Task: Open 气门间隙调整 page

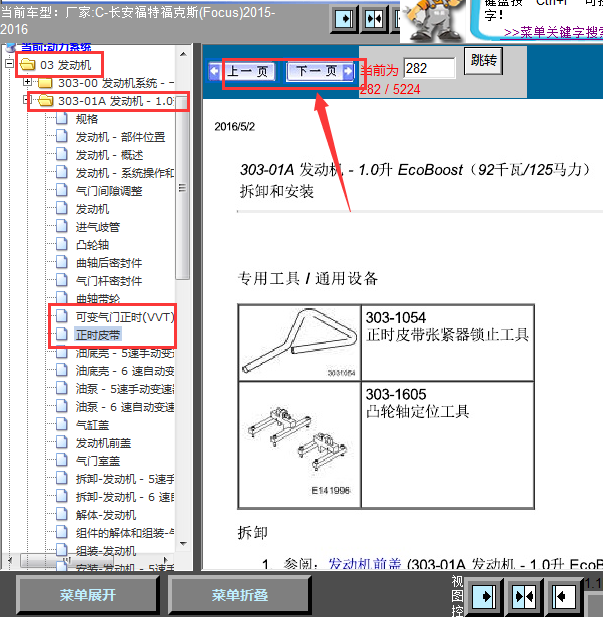Action: [109, 191]
